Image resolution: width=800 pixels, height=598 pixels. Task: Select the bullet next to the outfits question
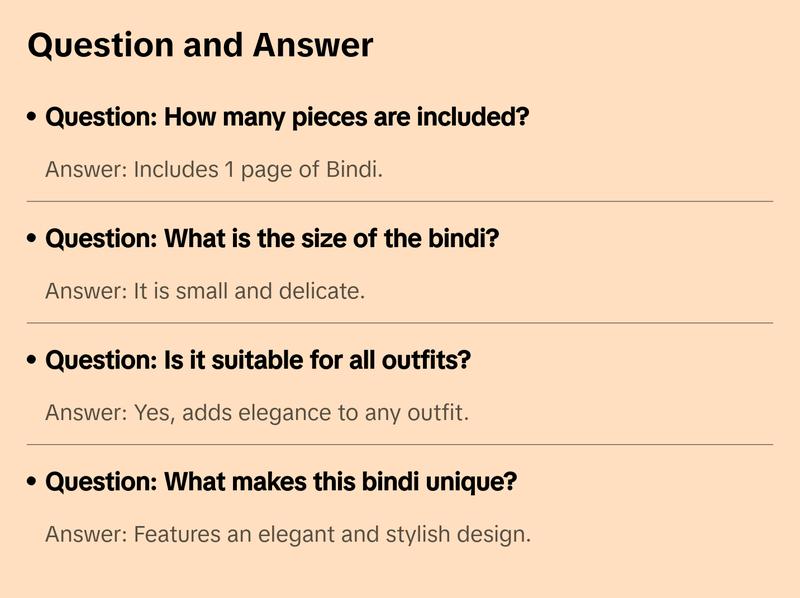(33, 361)
